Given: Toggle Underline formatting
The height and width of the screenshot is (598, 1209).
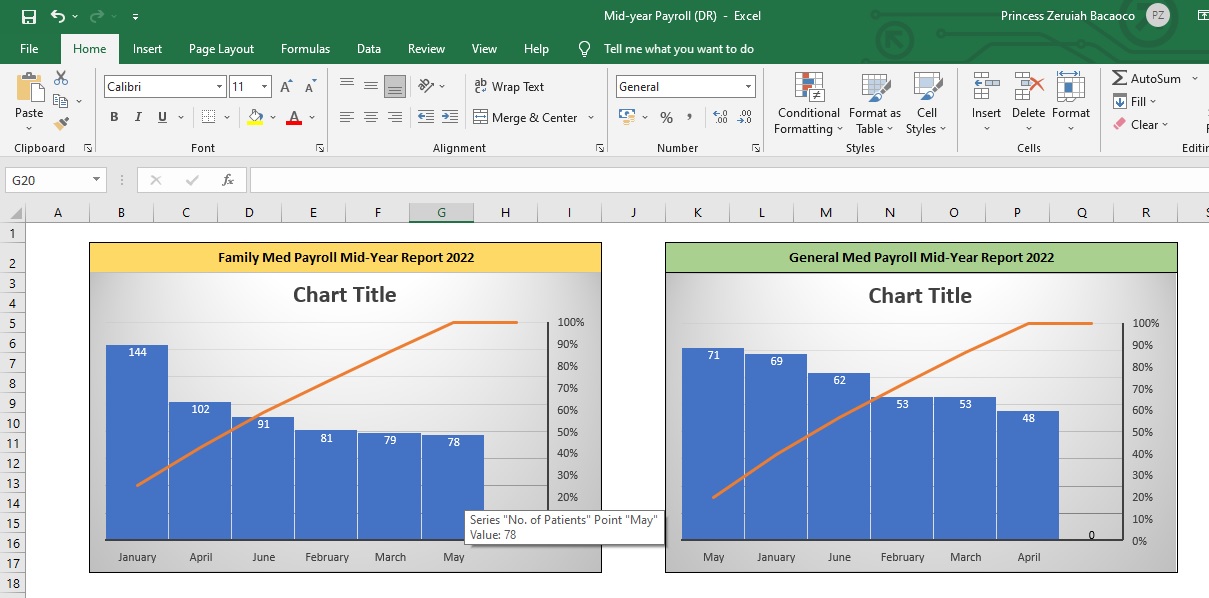Looking at the screenshot, I should [162, 117].
